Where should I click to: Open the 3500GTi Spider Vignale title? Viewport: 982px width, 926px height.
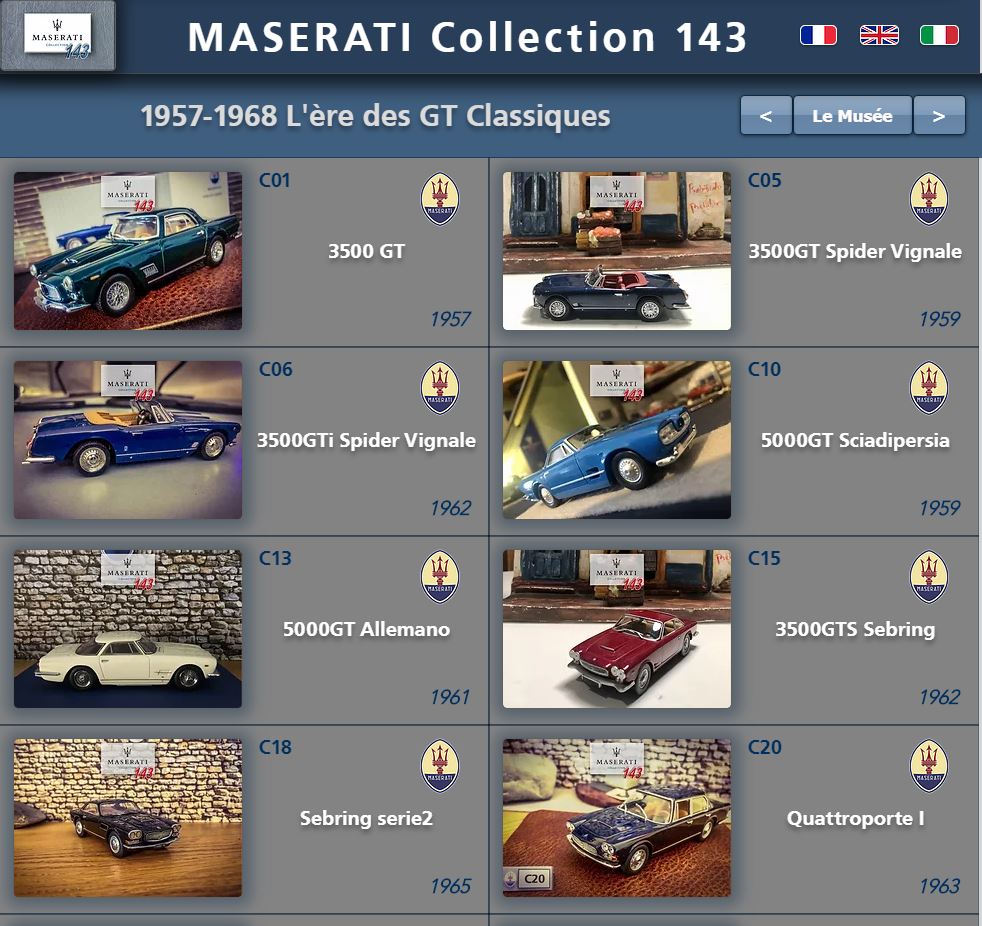(366, 440)
